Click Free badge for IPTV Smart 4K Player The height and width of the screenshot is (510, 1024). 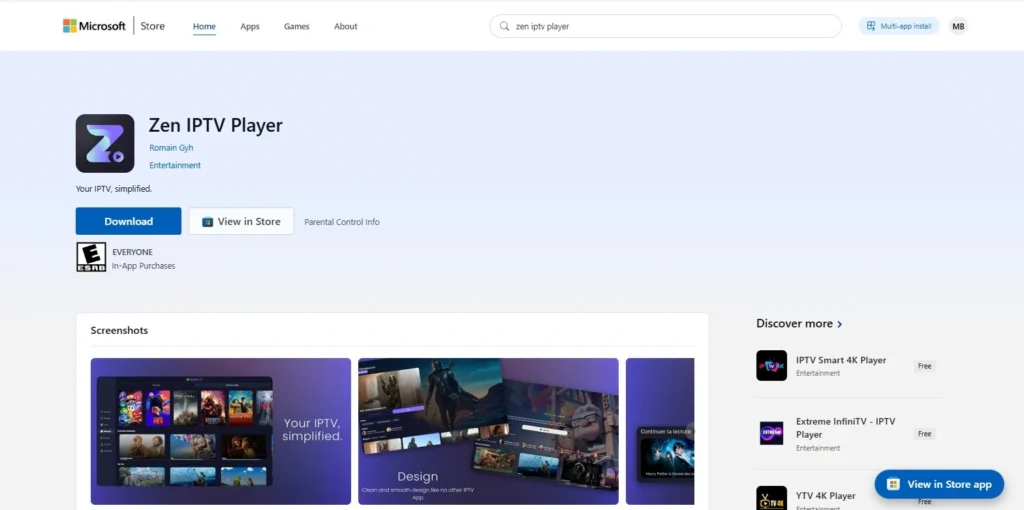(x=925, y=366)
